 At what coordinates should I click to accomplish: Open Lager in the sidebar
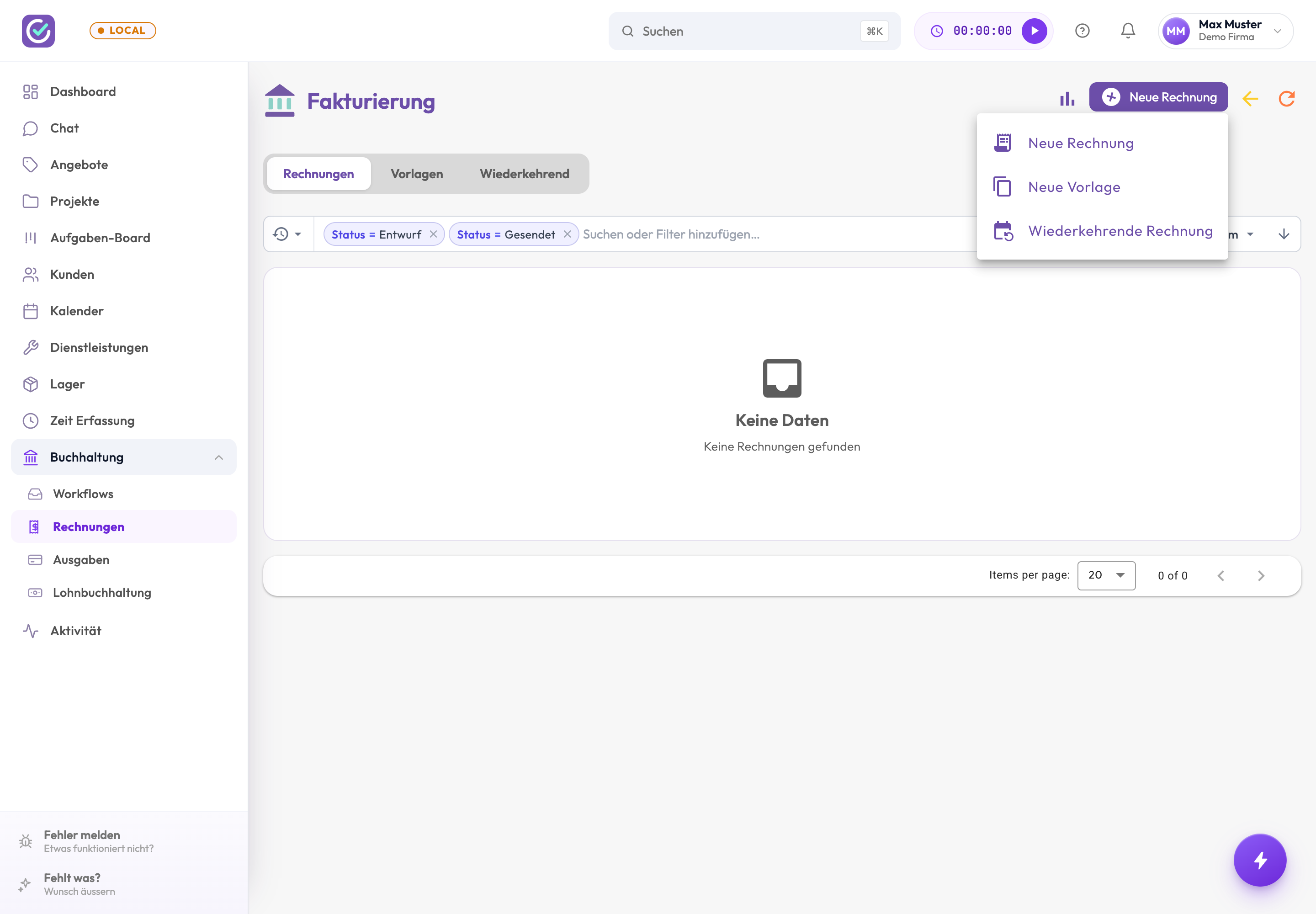[124, 384]
